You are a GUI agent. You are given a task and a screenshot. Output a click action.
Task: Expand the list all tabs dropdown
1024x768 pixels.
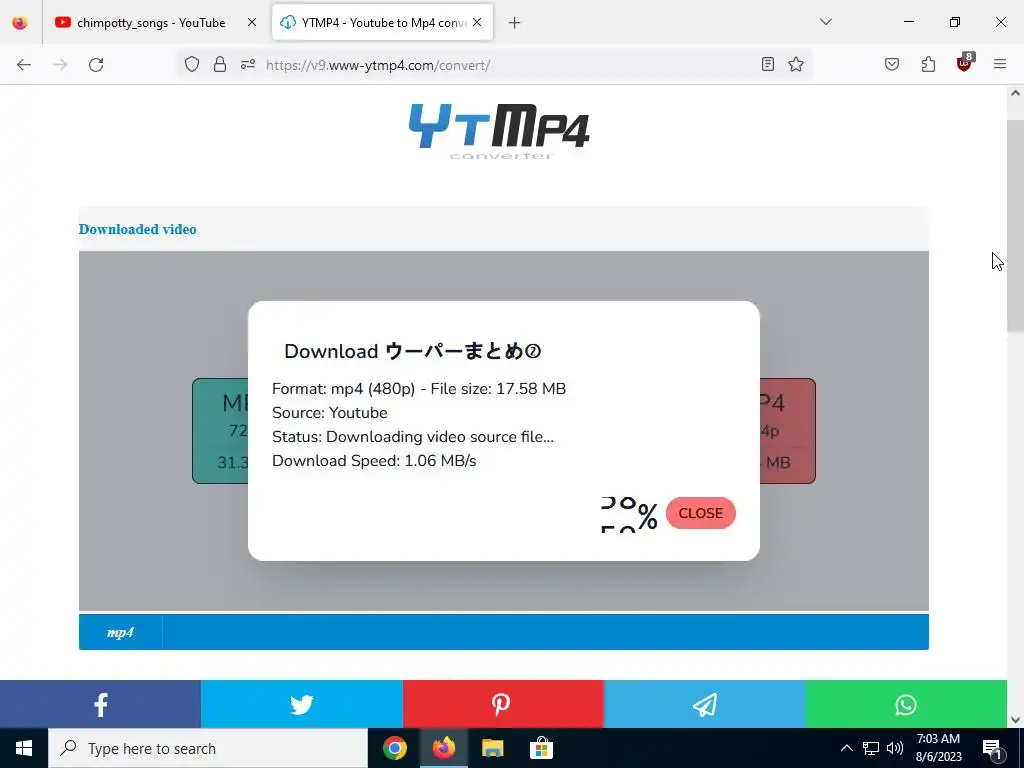tap(826, 22)
